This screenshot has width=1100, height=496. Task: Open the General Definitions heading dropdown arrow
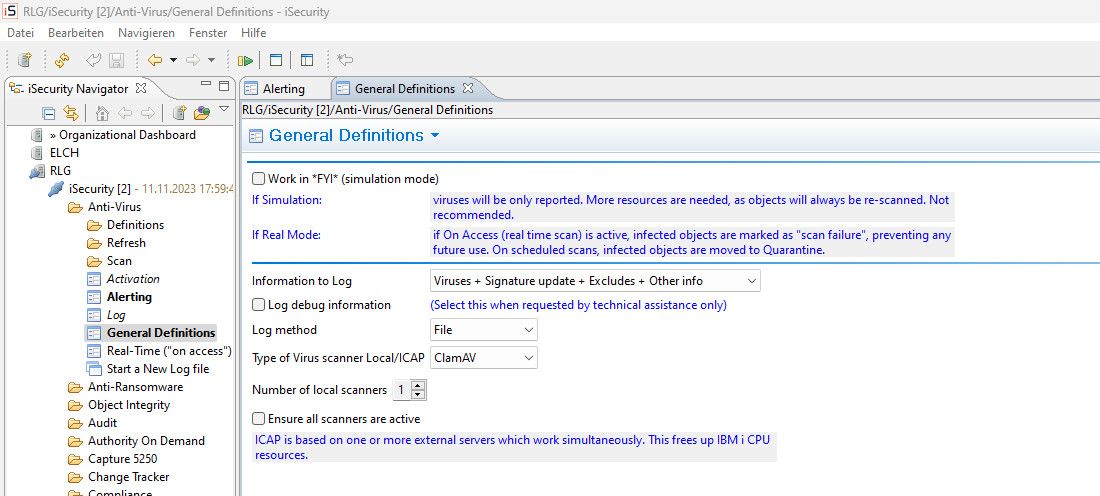tap(435, 135)
